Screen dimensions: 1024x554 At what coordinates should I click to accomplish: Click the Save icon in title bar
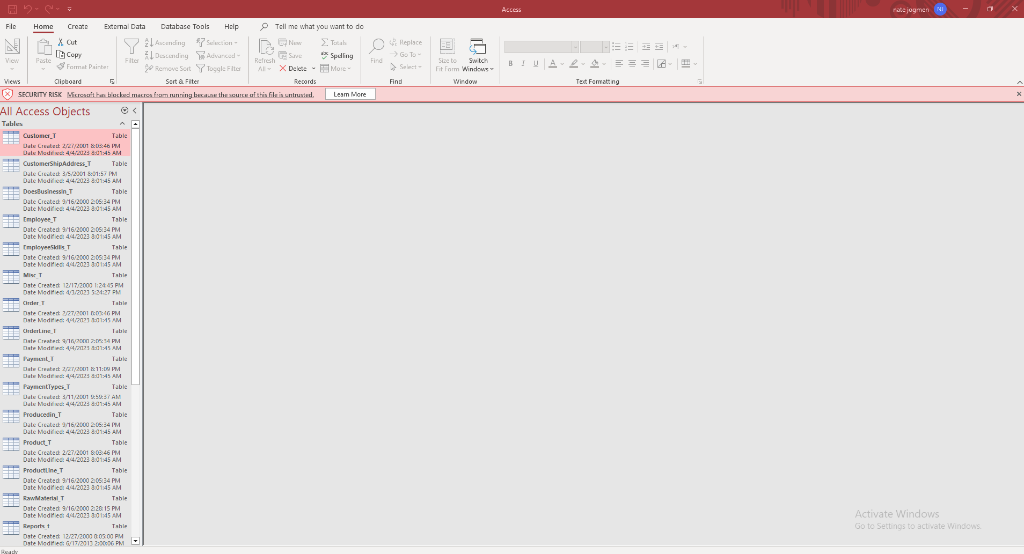(12, 9)
